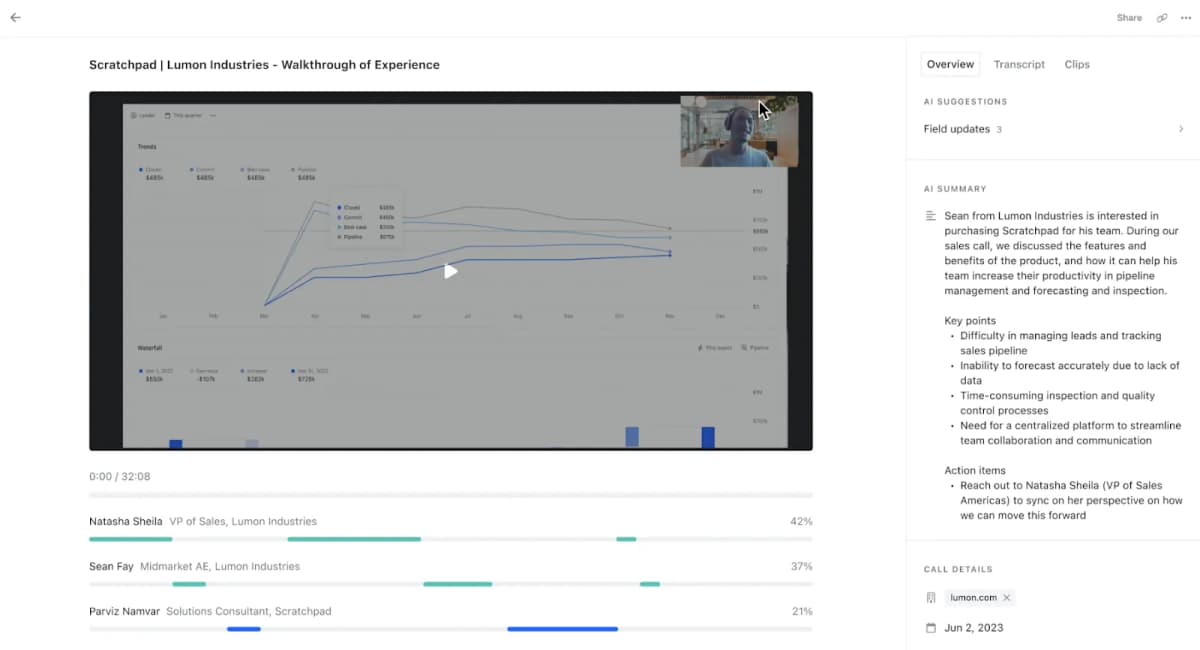
Task: Jump to Parviz Namvar's first blue segment
Action: click(x=244, y=629)
